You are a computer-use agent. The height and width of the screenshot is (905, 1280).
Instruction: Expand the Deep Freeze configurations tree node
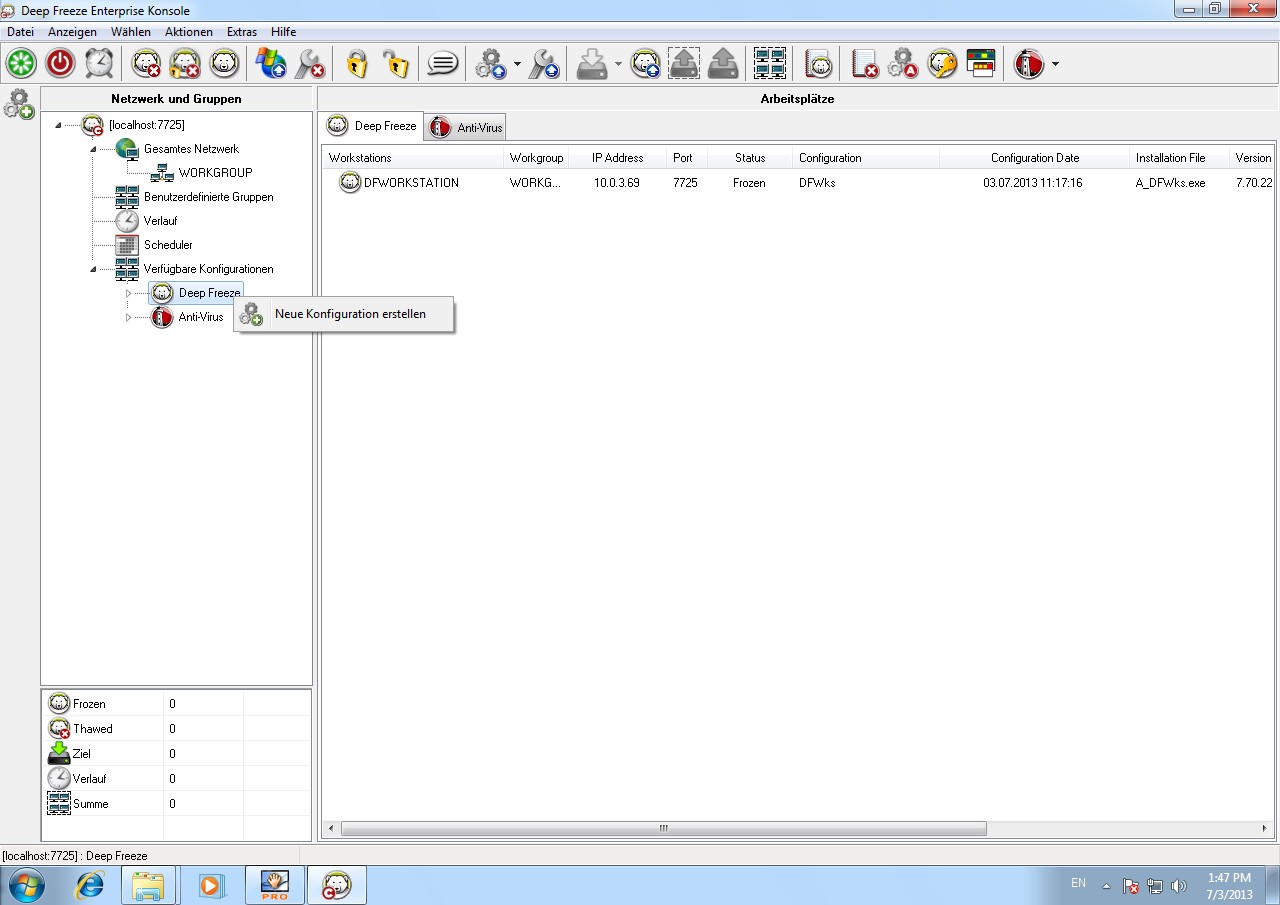pos(128,293)
